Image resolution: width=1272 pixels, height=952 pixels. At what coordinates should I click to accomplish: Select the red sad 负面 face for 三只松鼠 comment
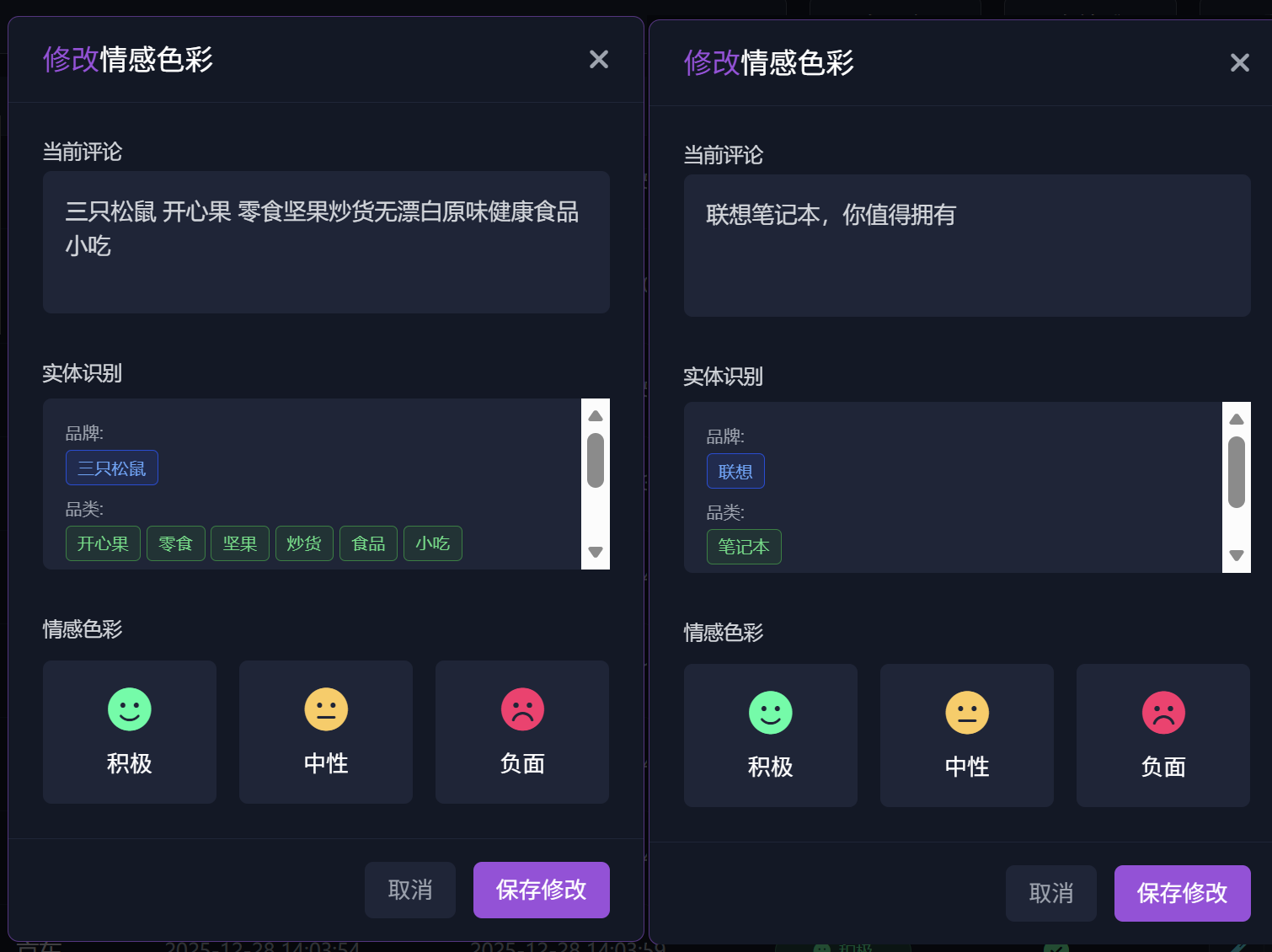[x=522, y=709]
